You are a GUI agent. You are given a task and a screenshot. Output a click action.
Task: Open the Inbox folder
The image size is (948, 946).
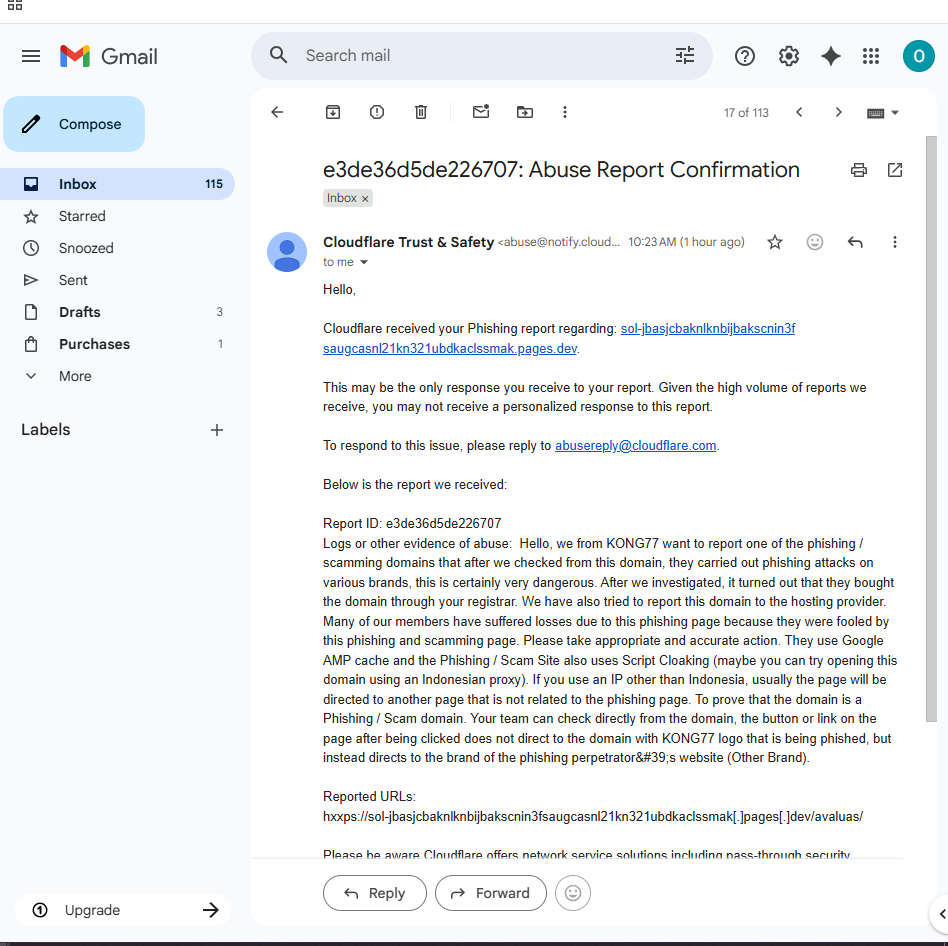[x=117, y=184]
